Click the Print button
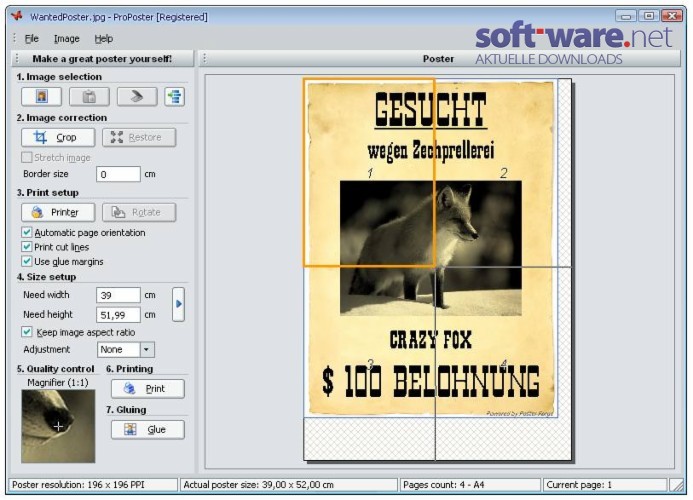The width and height of the screenshot is (693, 500). [147, 389]
